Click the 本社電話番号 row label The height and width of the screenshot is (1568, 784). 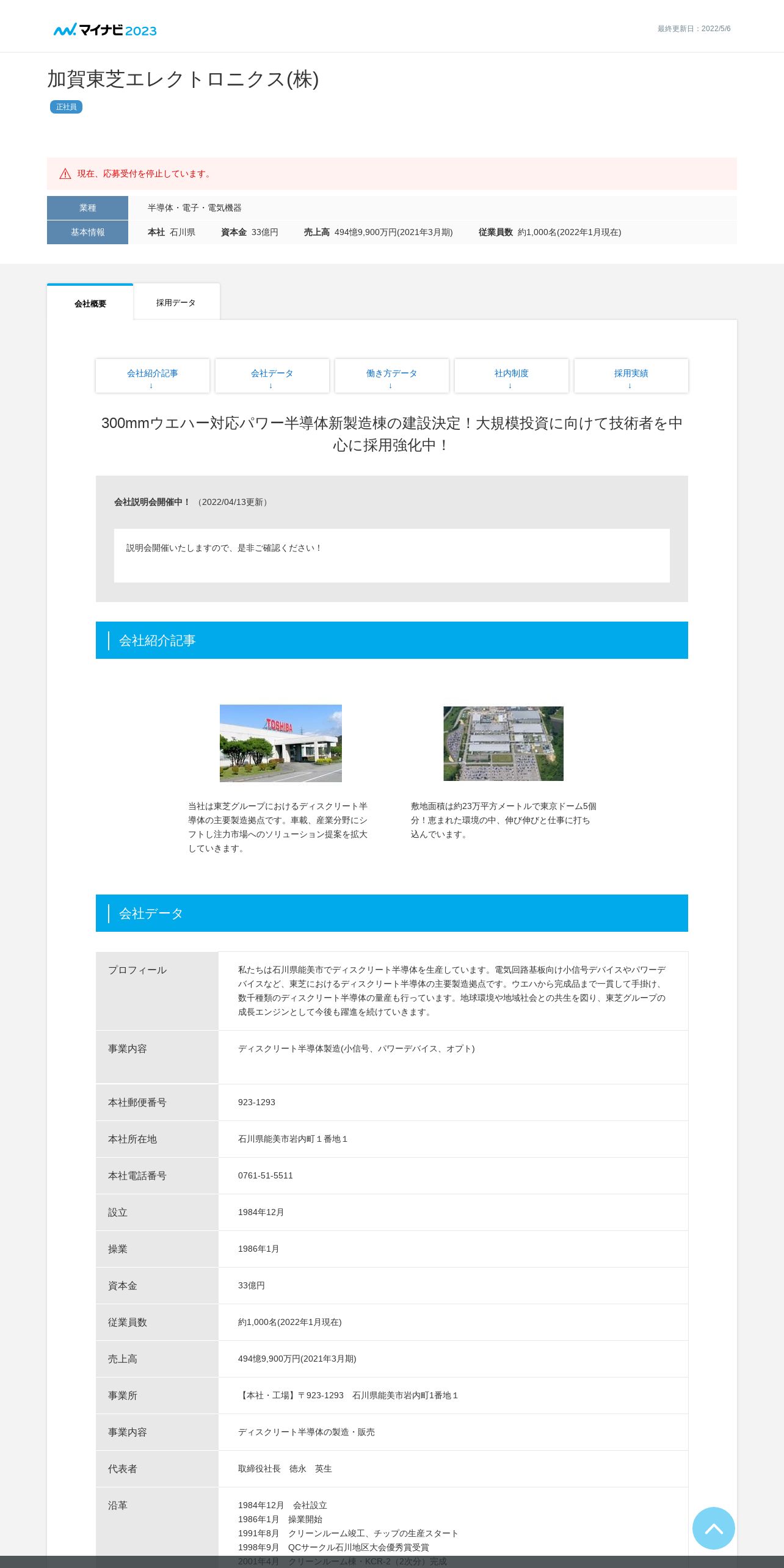(157, 1175)
